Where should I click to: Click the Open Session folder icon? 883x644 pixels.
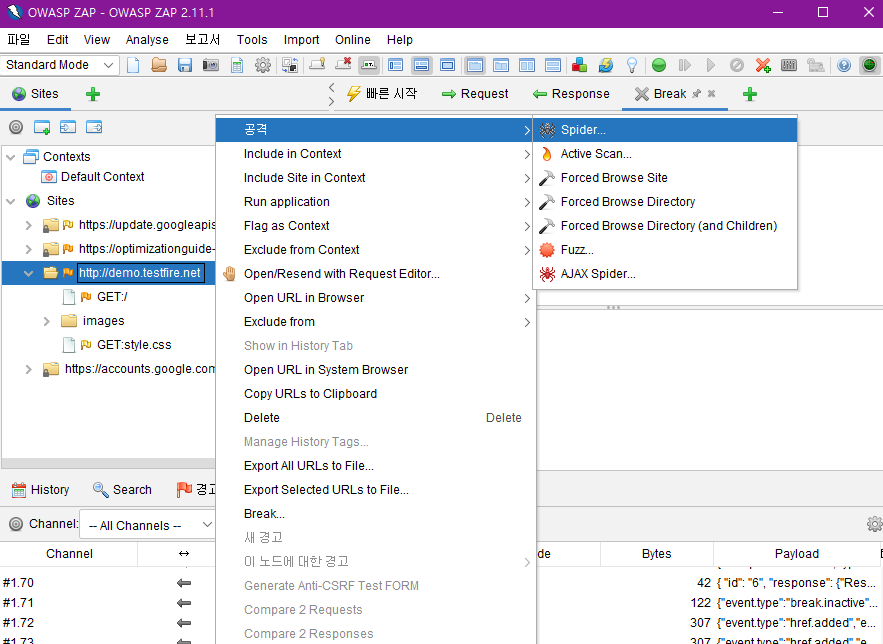[159, 65]
